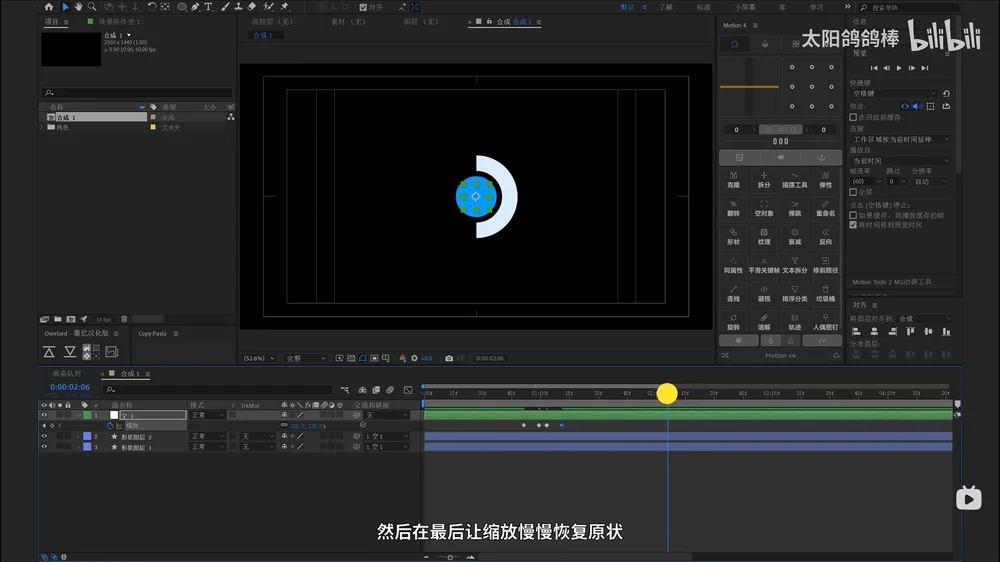Toggle the 缩放 scale stopwatch

[110, 425]
